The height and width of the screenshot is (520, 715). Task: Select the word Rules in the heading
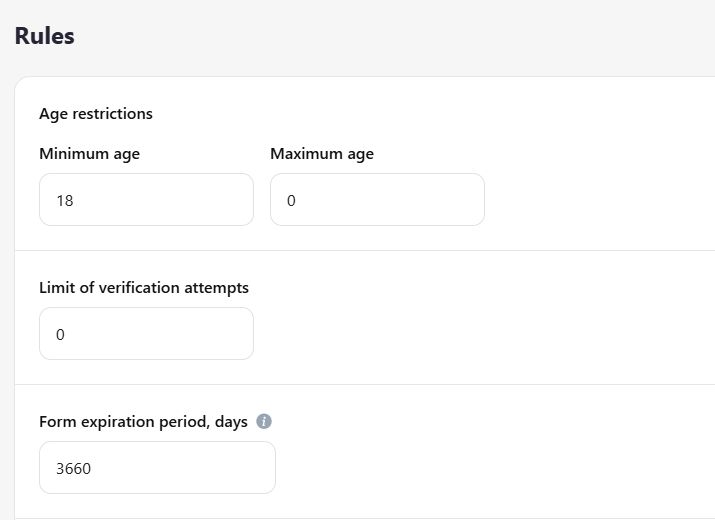click(x=44, y=36)
